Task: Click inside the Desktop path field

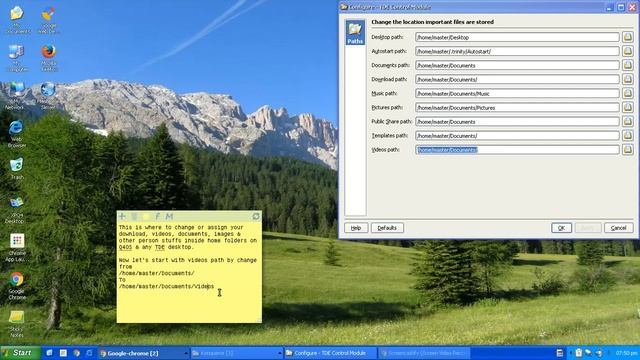Action: click(x=518, y=37)
